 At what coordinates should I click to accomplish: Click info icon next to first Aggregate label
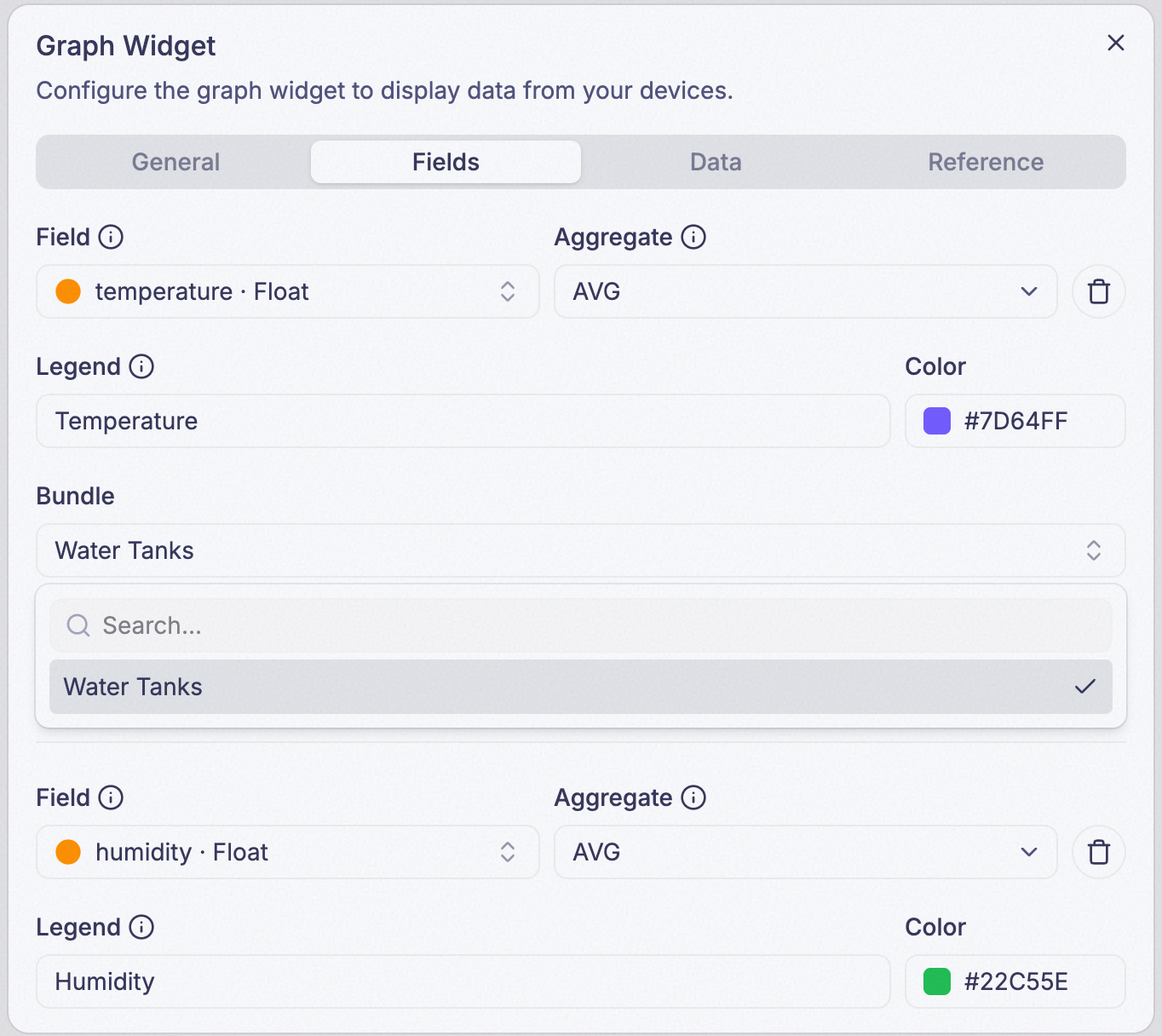693,237
